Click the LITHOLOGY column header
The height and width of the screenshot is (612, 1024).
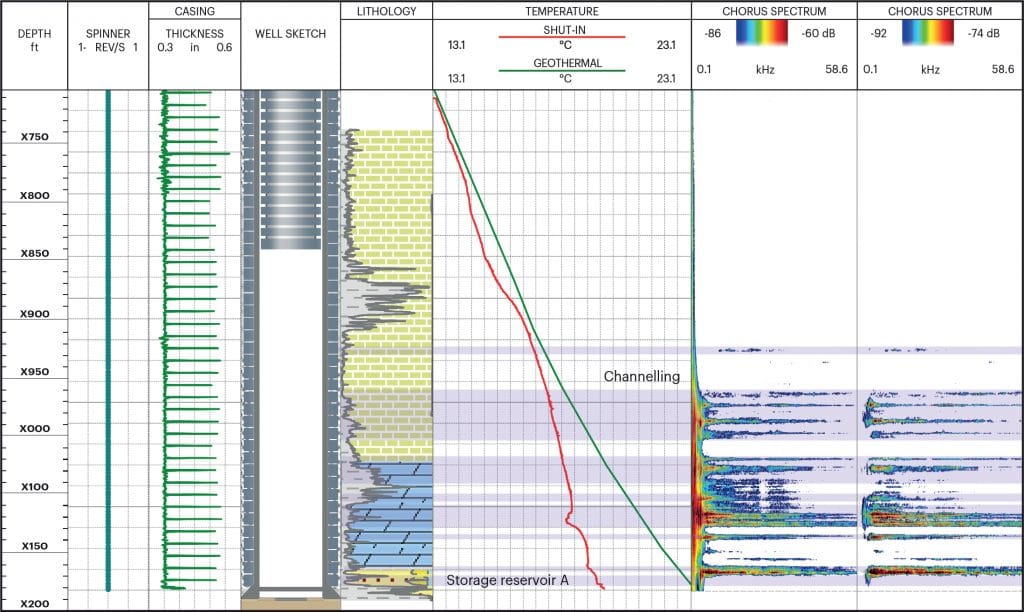click(386, 11)
